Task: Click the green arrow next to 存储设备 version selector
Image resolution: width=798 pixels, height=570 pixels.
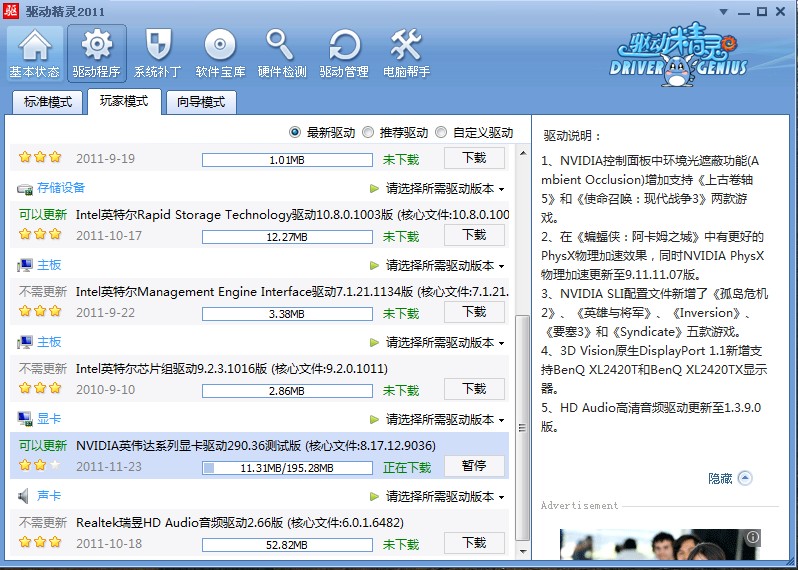Action: (x=375, y=189)
